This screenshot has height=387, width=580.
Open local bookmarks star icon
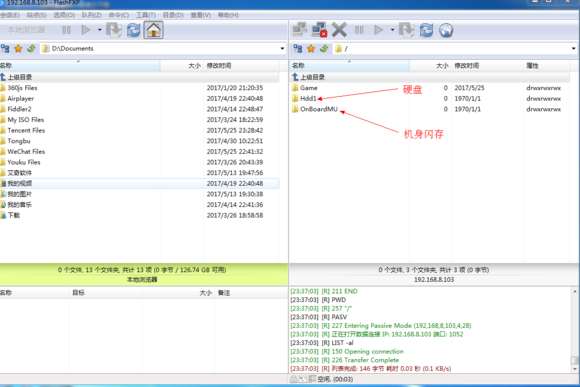click(x=18, y=48)
